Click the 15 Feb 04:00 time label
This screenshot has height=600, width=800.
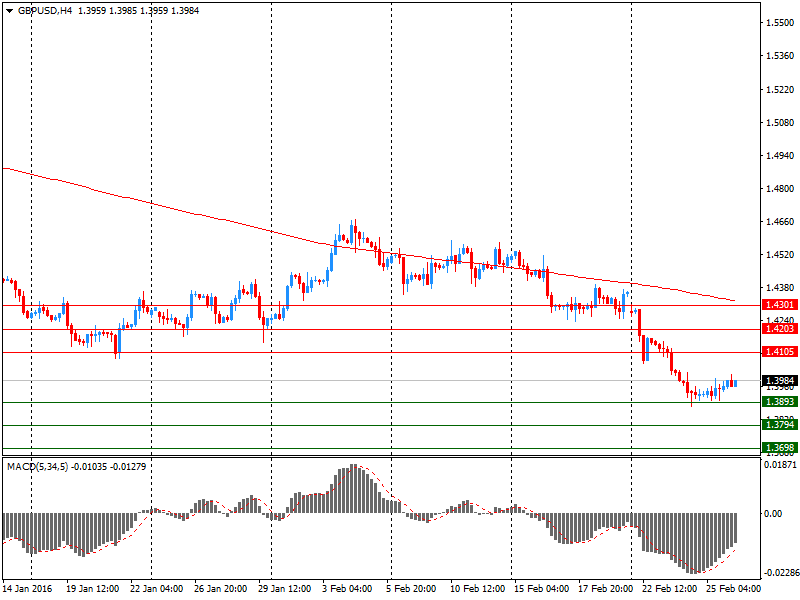541,589
